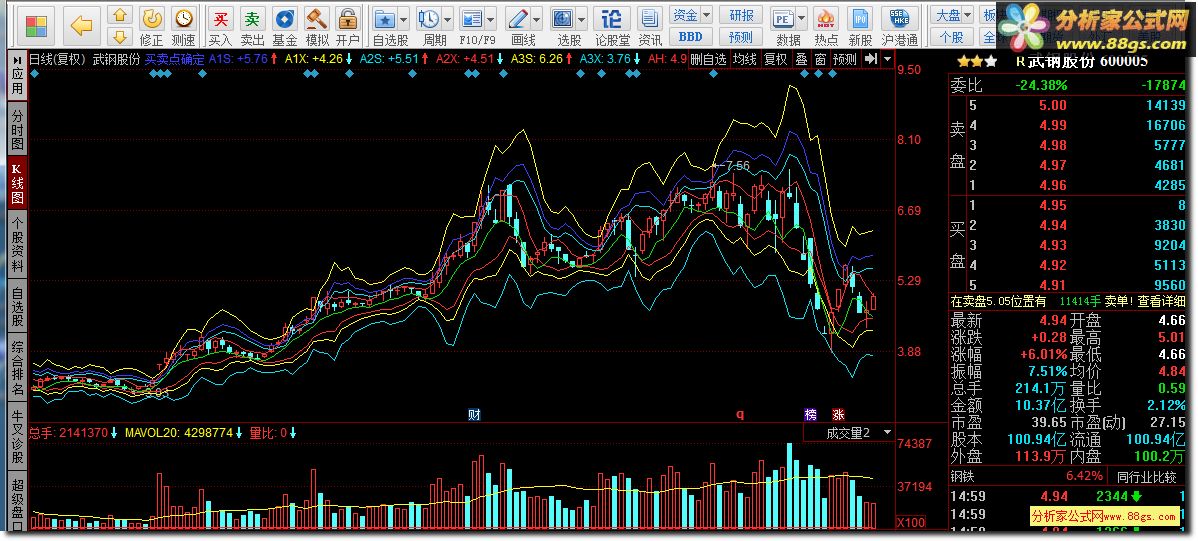
Task: Click the 研报 research report button
Action: pyautogui.click(x=740, y=15)
